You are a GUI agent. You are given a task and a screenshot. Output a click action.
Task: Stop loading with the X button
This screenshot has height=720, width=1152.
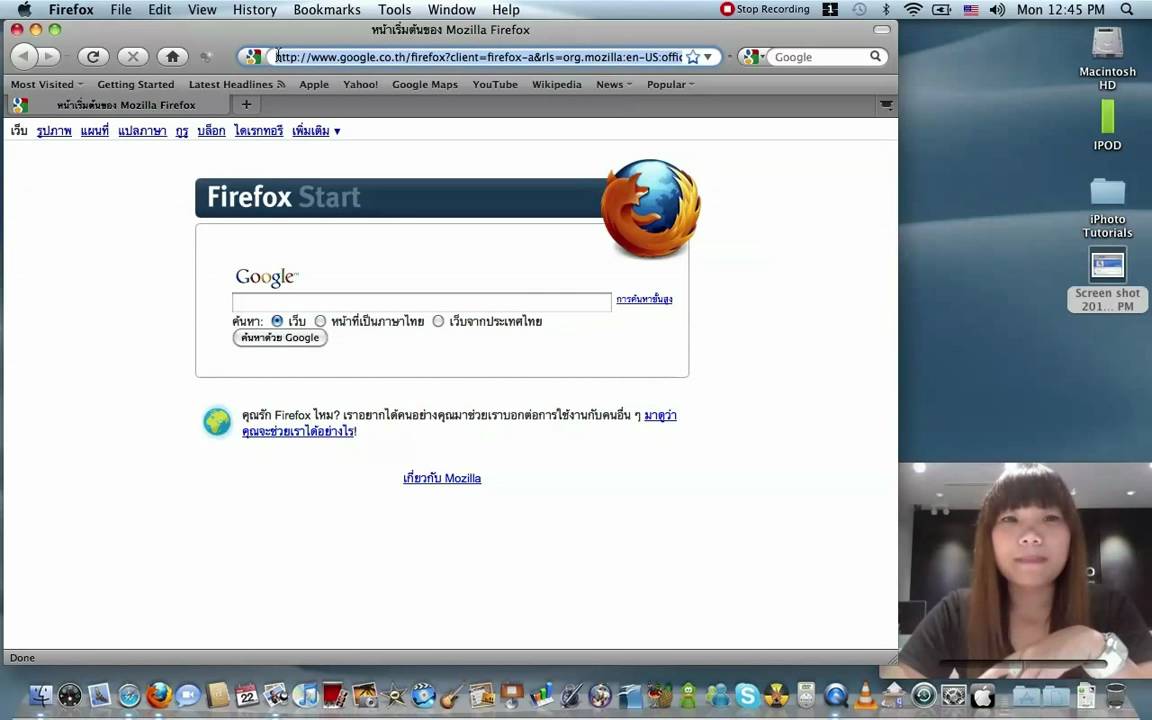133,57
